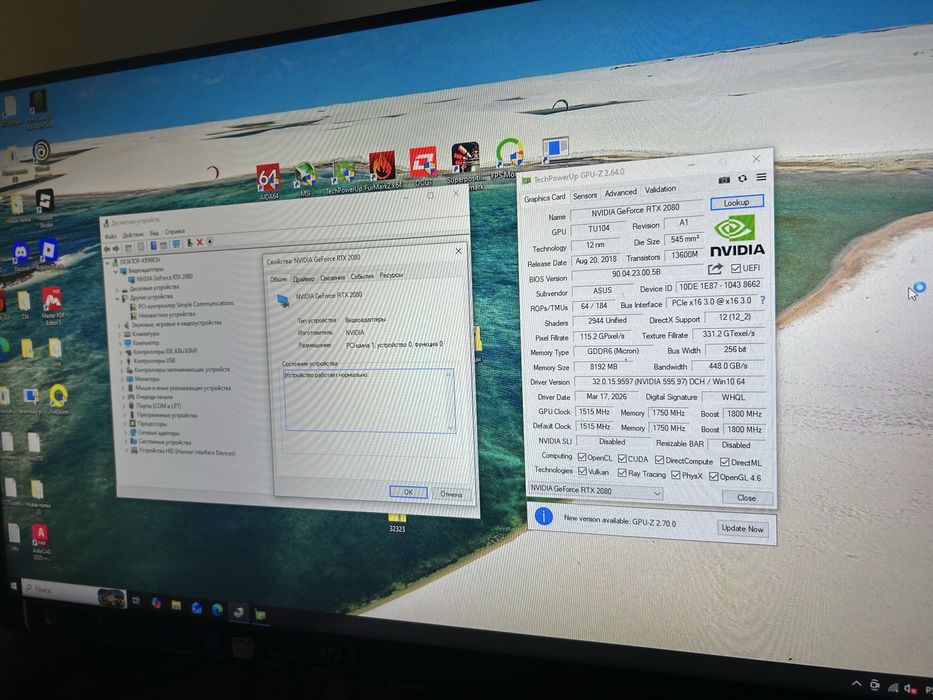933x700 pixels.
Task: Expand the Клавиатуры tree node
Action: (120, 335)
